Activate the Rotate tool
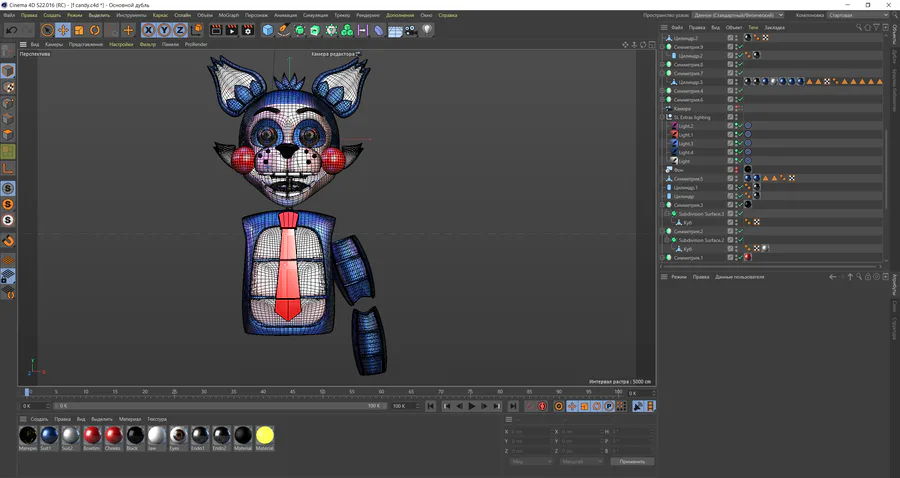The height and width of the screenshot is (478, 900). [95, 30]
